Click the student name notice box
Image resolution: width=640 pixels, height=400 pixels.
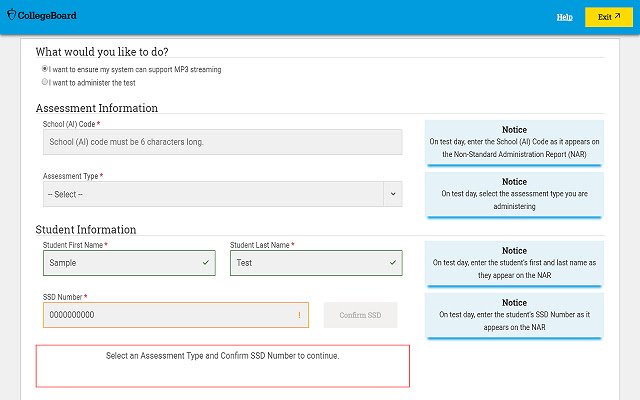(514, 263)
